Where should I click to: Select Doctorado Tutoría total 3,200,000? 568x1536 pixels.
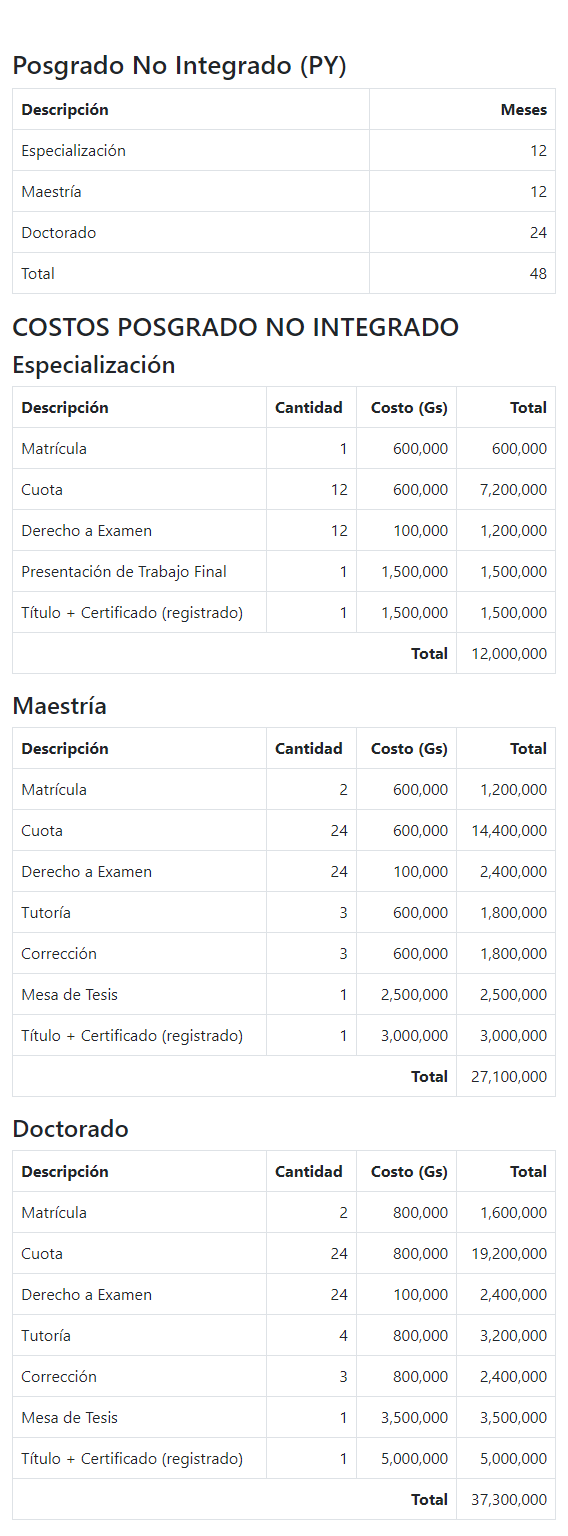tap(514, 1336)
